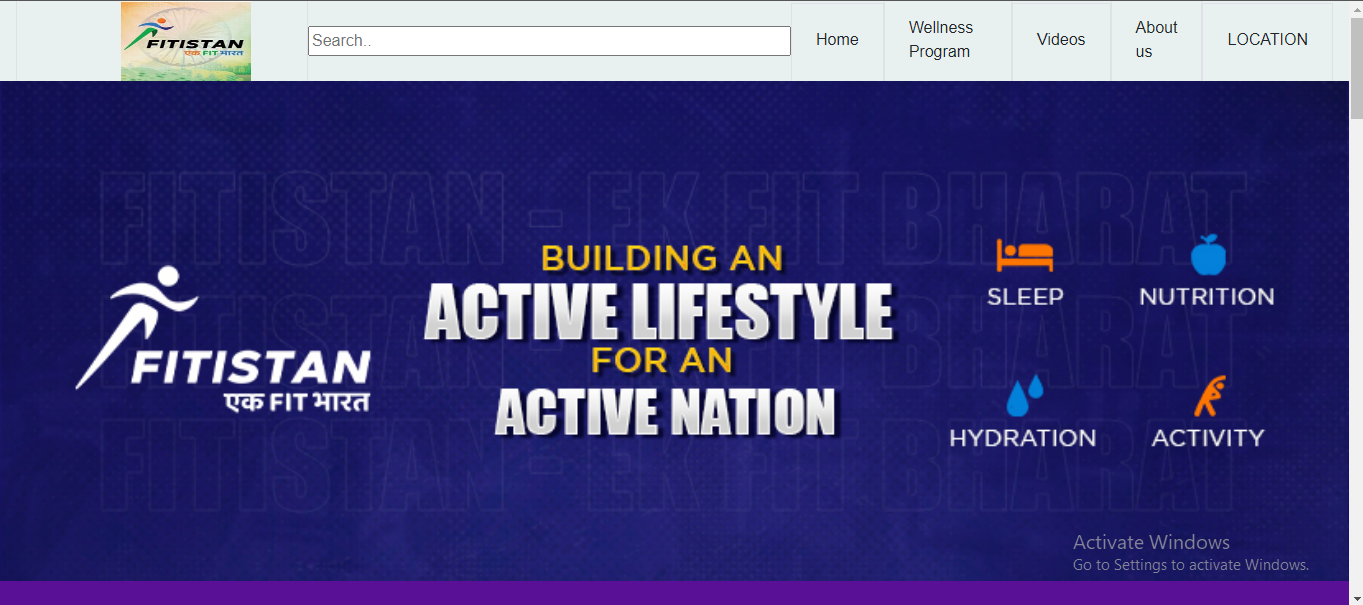
Task: Click inside the Search text field
Action: coord(549,41)
